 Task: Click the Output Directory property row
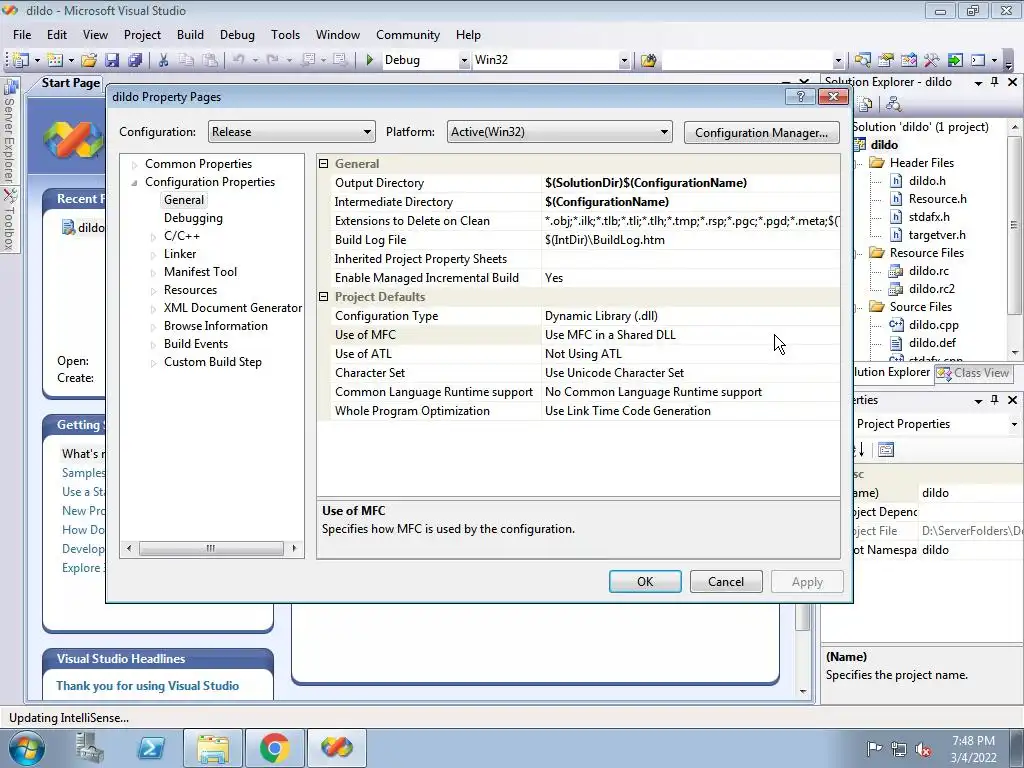(579, 183)
